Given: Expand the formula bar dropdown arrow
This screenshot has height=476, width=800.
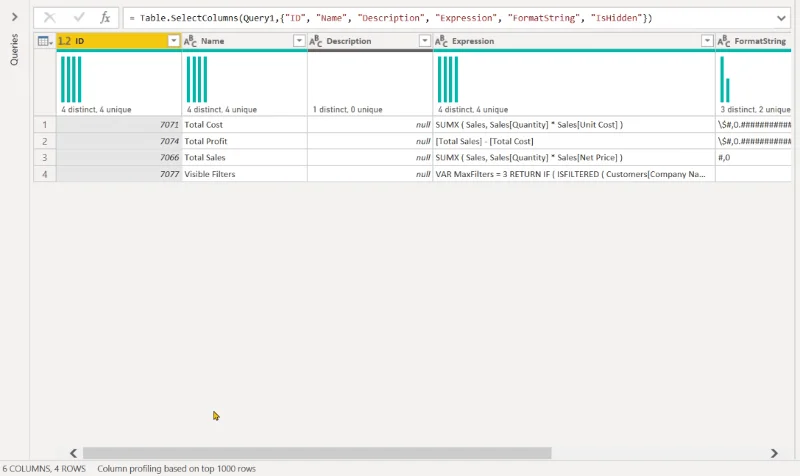Looking at the screenshot, I should tap(781, 18).
